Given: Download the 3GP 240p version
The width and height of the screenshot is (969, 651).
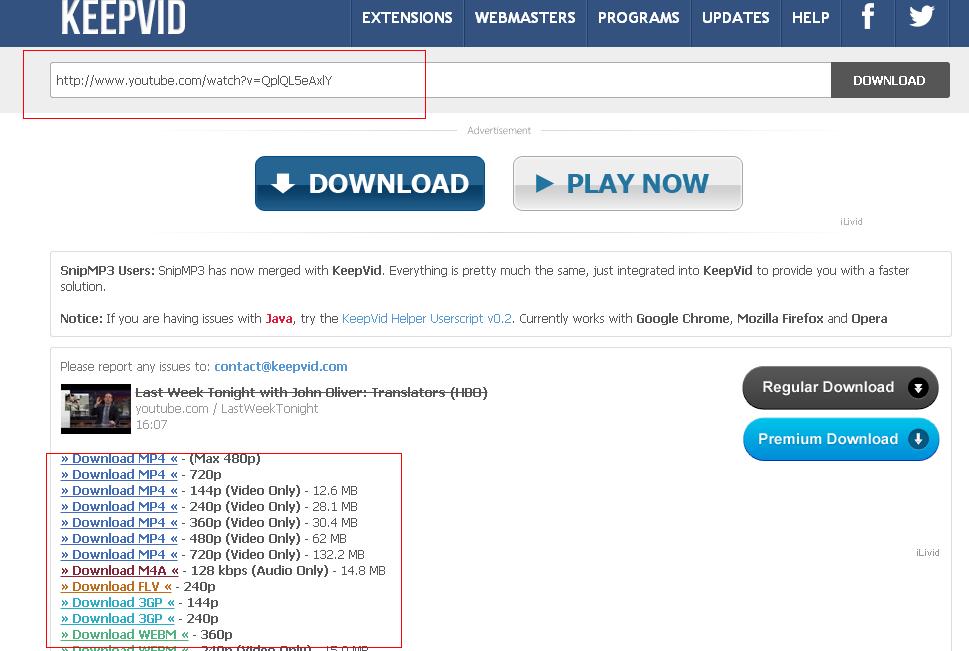Looking at the screenshot, I should [x=117, y=619].
